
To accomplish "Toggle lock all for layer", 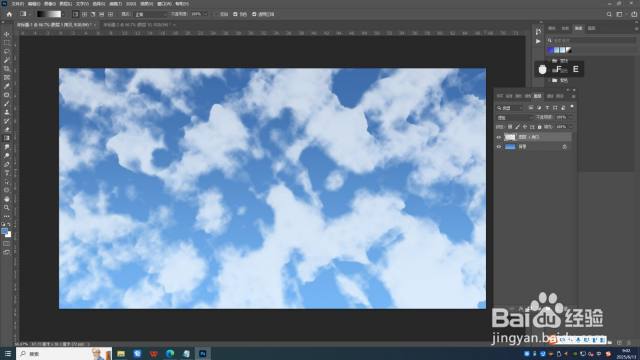I will pos(540,127).
